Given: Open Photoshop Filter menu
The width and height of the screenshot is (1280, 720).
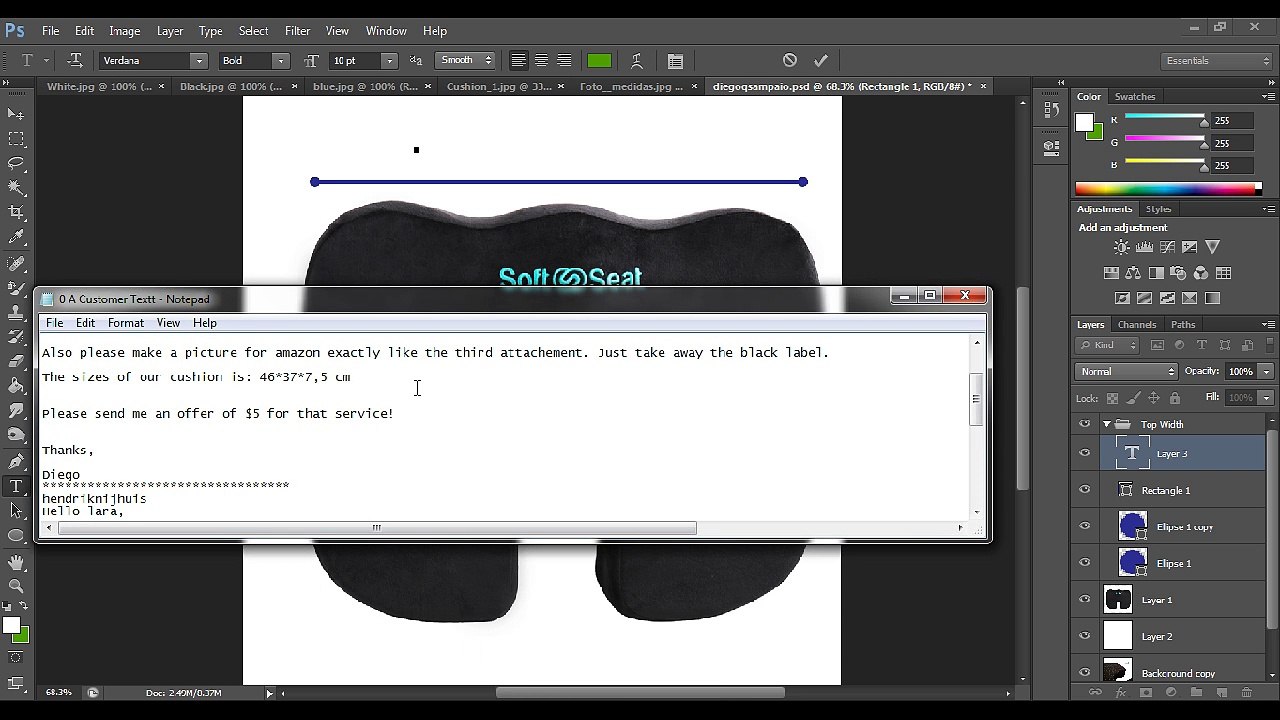Looking at the screenshot, I should [x=297, y=31].
